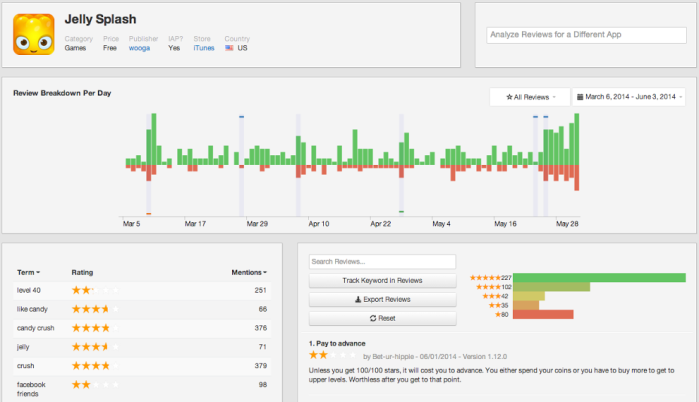The height and width of the screenshot is (402, 699).
Task: Sort by Term column header
Action: 29,272
